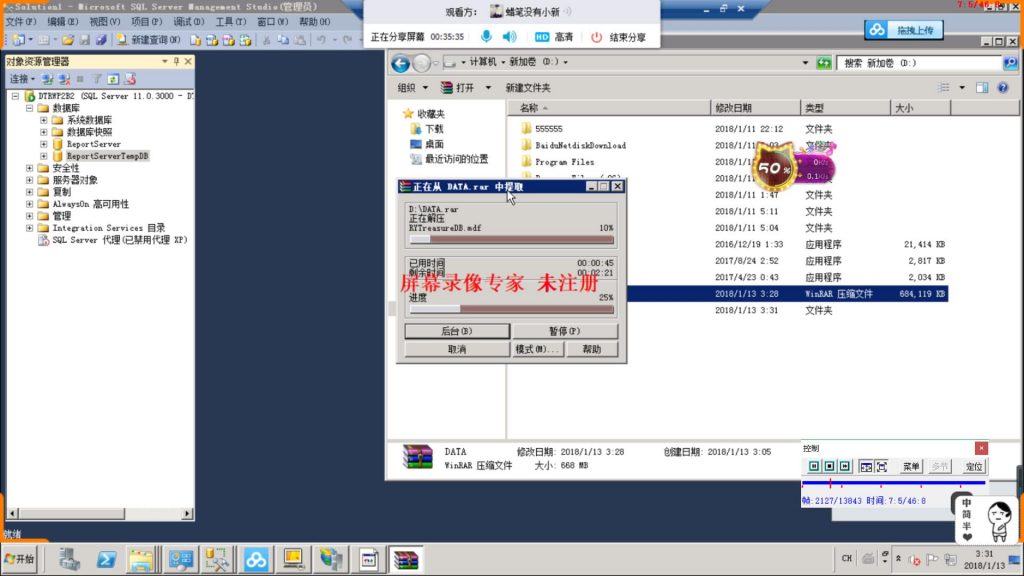Click the recorder playback timeline bar

coord(893,483)
